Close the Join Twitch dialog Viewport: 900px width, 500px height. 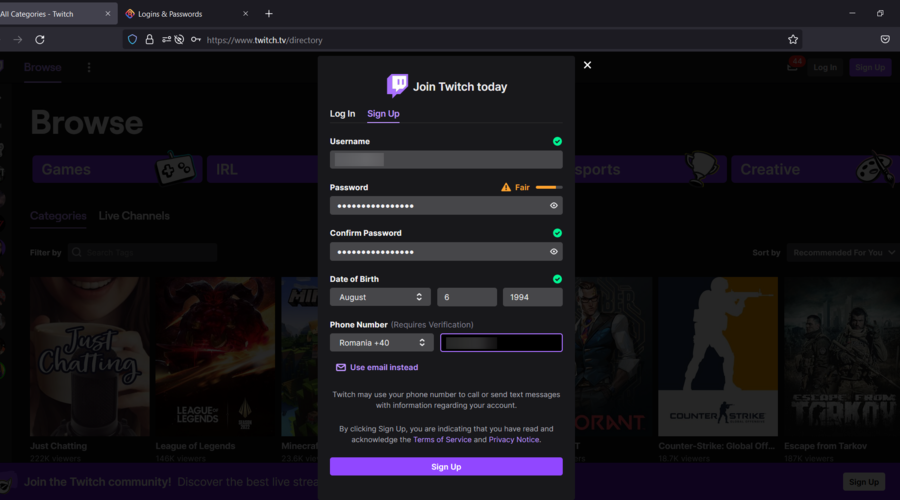coord(587,65)
